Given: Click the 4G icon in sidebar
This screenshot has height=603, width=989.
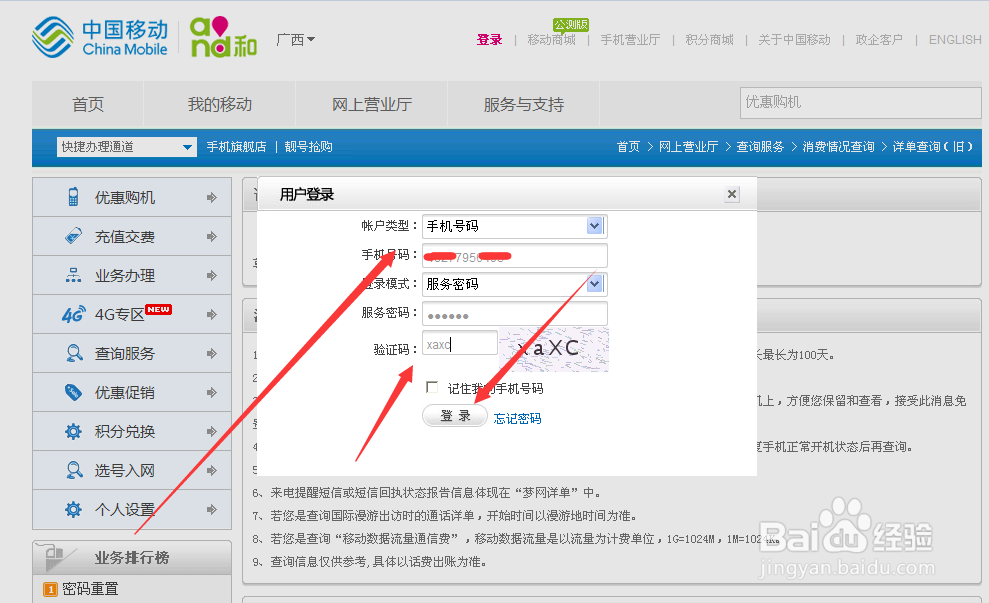Looking at the screenshot, I should point(73,314).
